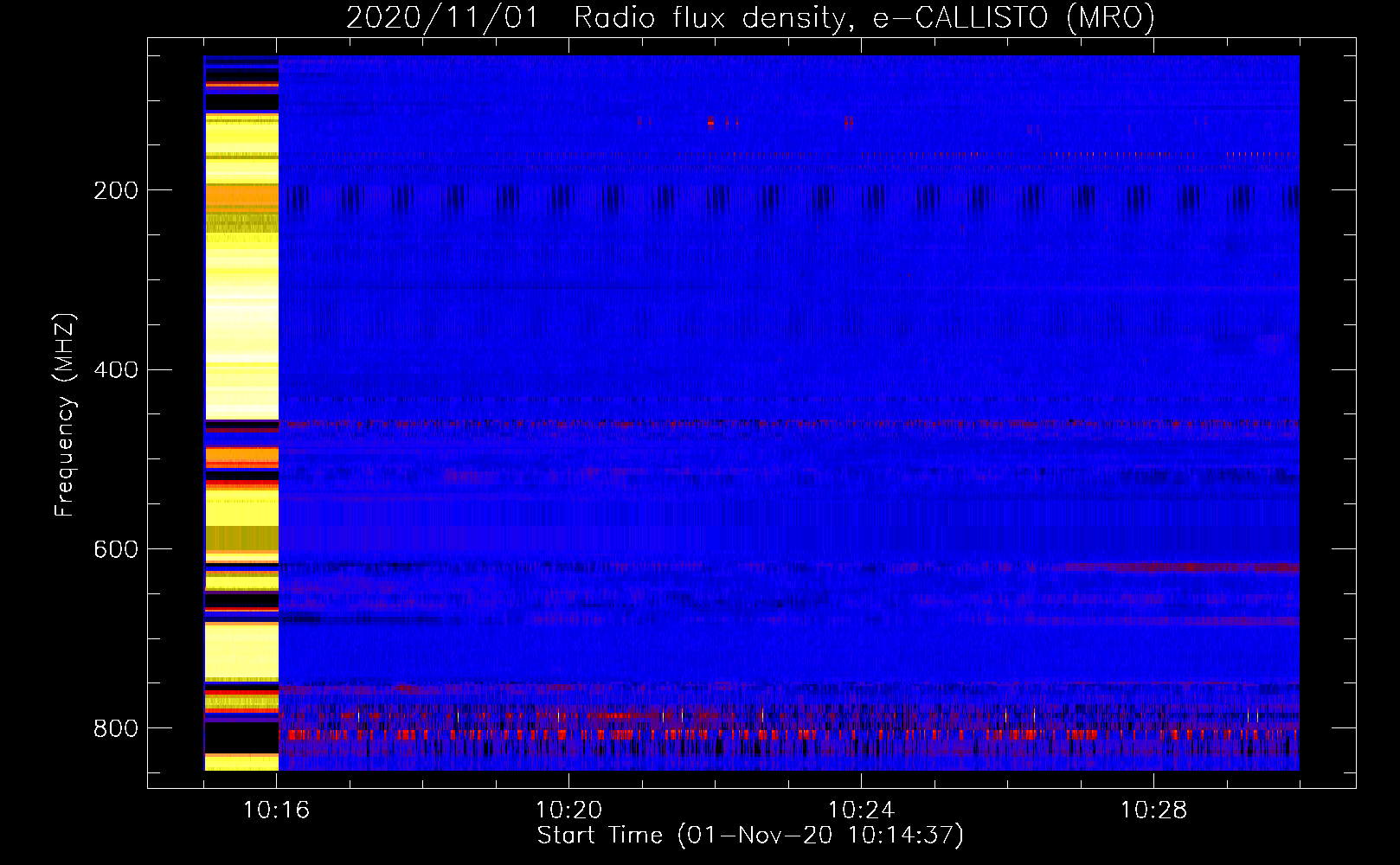The image size is (1400, 865).
Task: Click the 'Start Time (01-Nov-20 10:14:37)' label
Action: coord(750,836)
